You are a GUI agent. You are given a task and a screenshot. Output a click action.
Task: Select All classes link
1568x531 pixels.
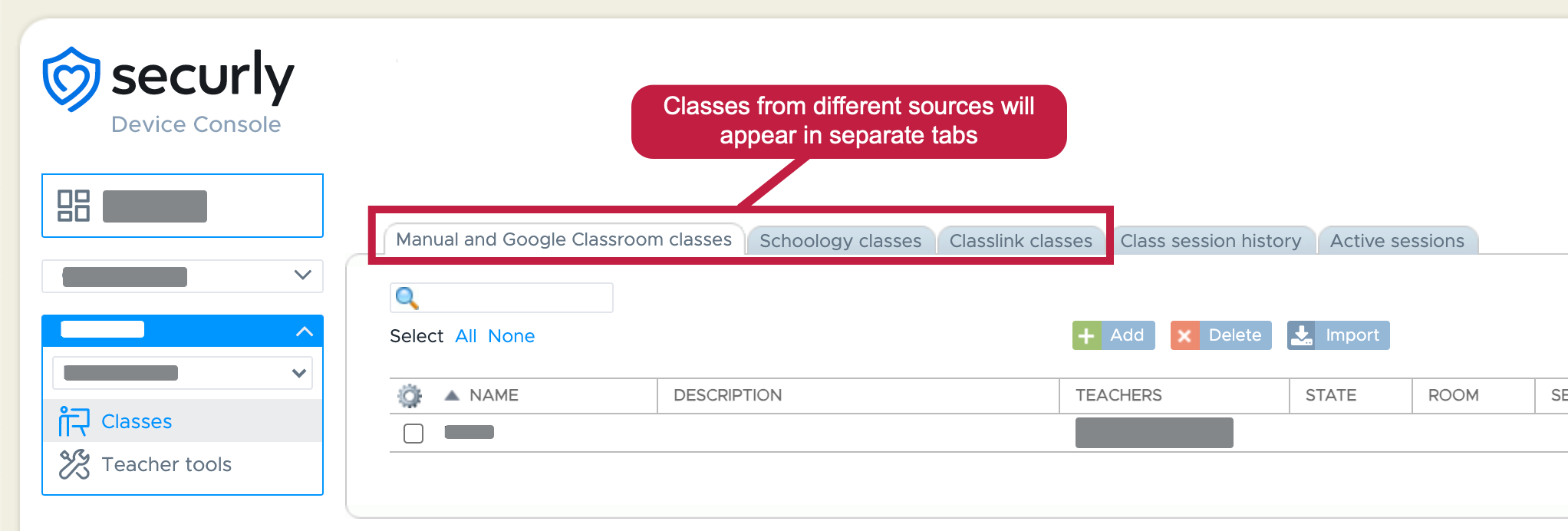coord(466,336)
